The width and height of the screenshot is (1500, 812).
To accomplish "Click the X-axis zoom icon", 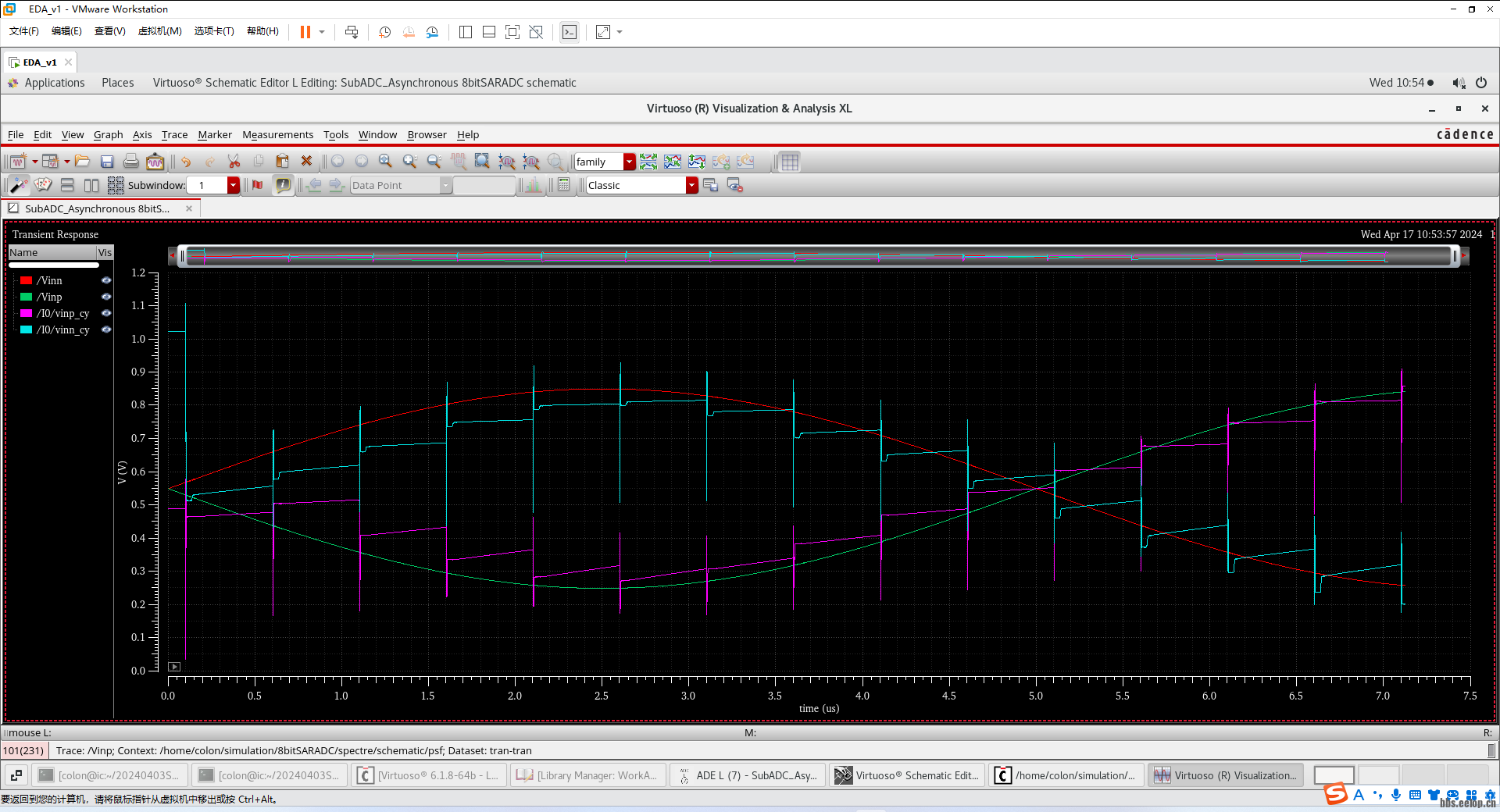I will tap(506, 162).
